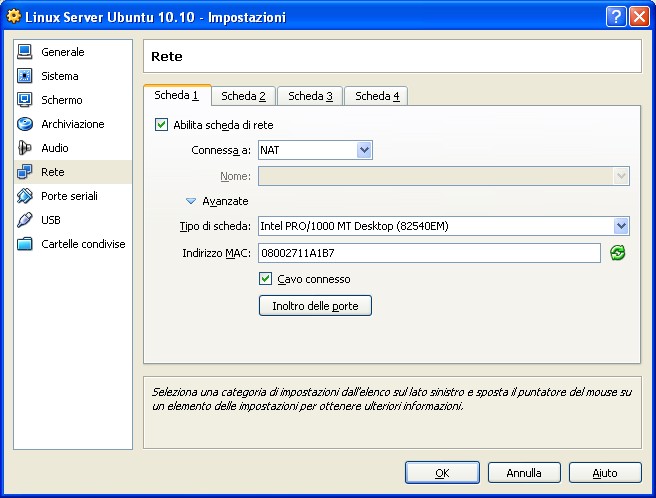Viewport: 656px width, 498px height.
Task: Open the Audio speaker icon
Action: (25, 148)
